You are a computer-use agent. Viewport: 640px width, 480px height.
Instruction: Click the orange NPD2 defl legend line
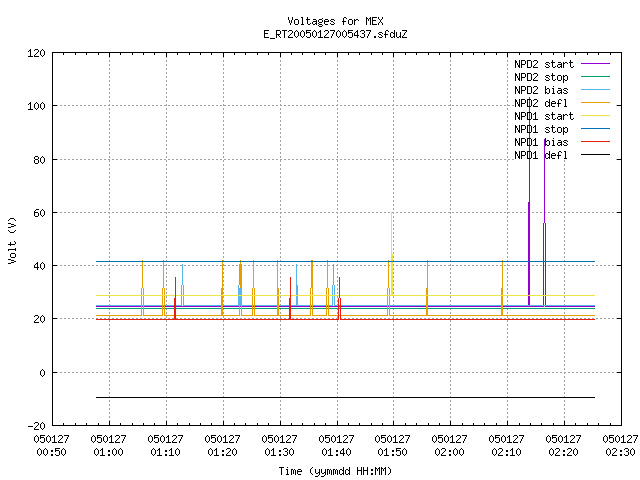click(595, 103)
